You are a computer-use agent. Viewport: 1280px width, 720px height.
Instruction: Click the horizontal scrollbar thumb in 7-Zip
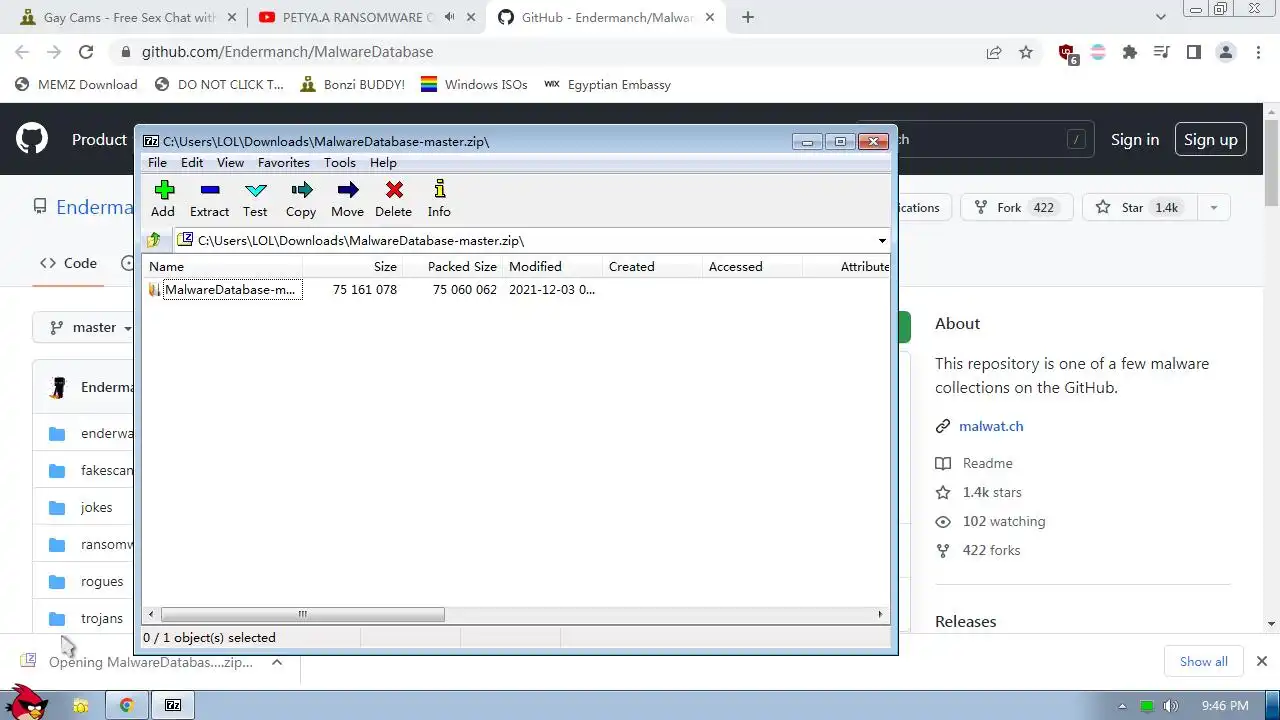(302, 614)
